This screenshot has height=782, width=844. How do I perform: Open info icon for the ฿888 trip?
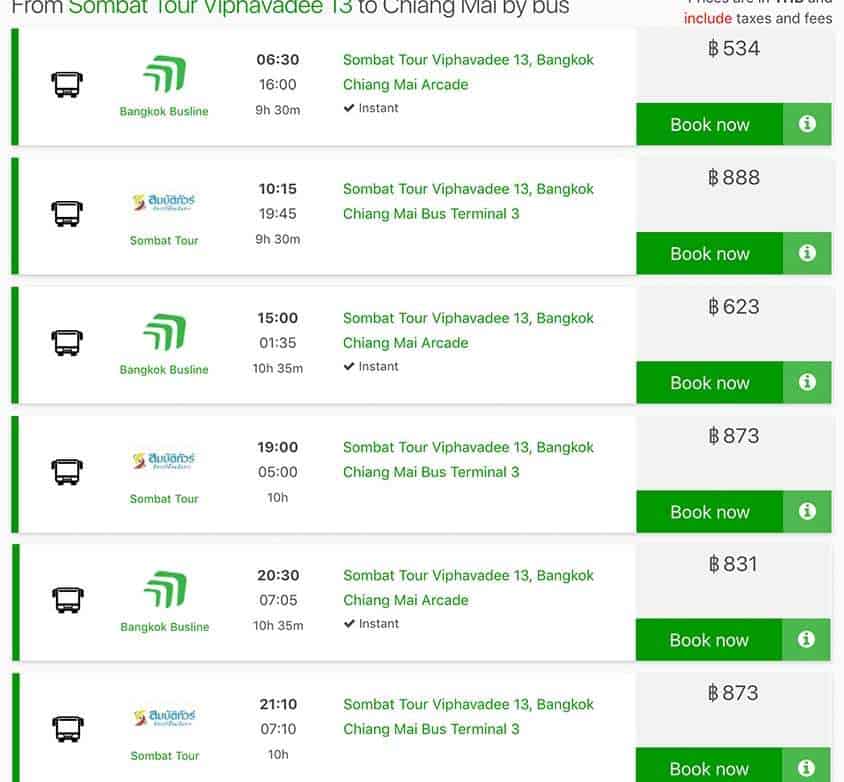(x=807, y=253)
